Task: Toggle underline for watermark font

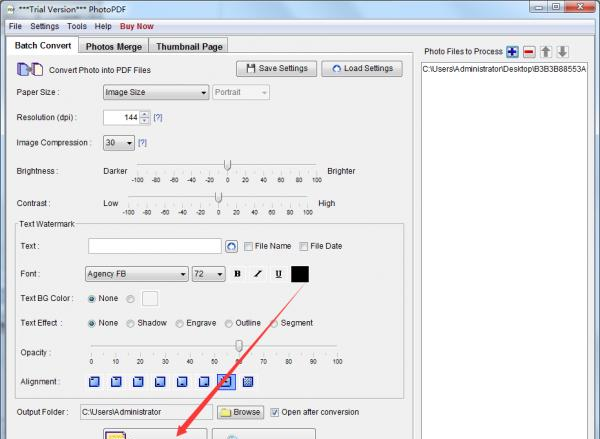Action: [x=279, y=274]
